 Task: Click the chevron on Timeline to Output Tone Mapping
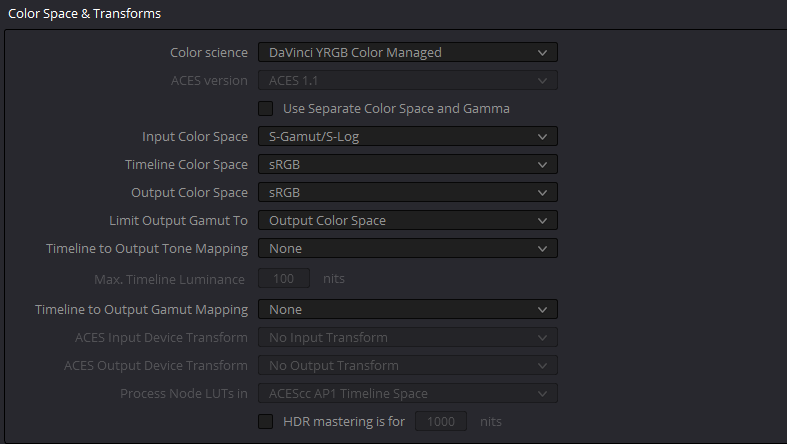[x=542, y=249]
